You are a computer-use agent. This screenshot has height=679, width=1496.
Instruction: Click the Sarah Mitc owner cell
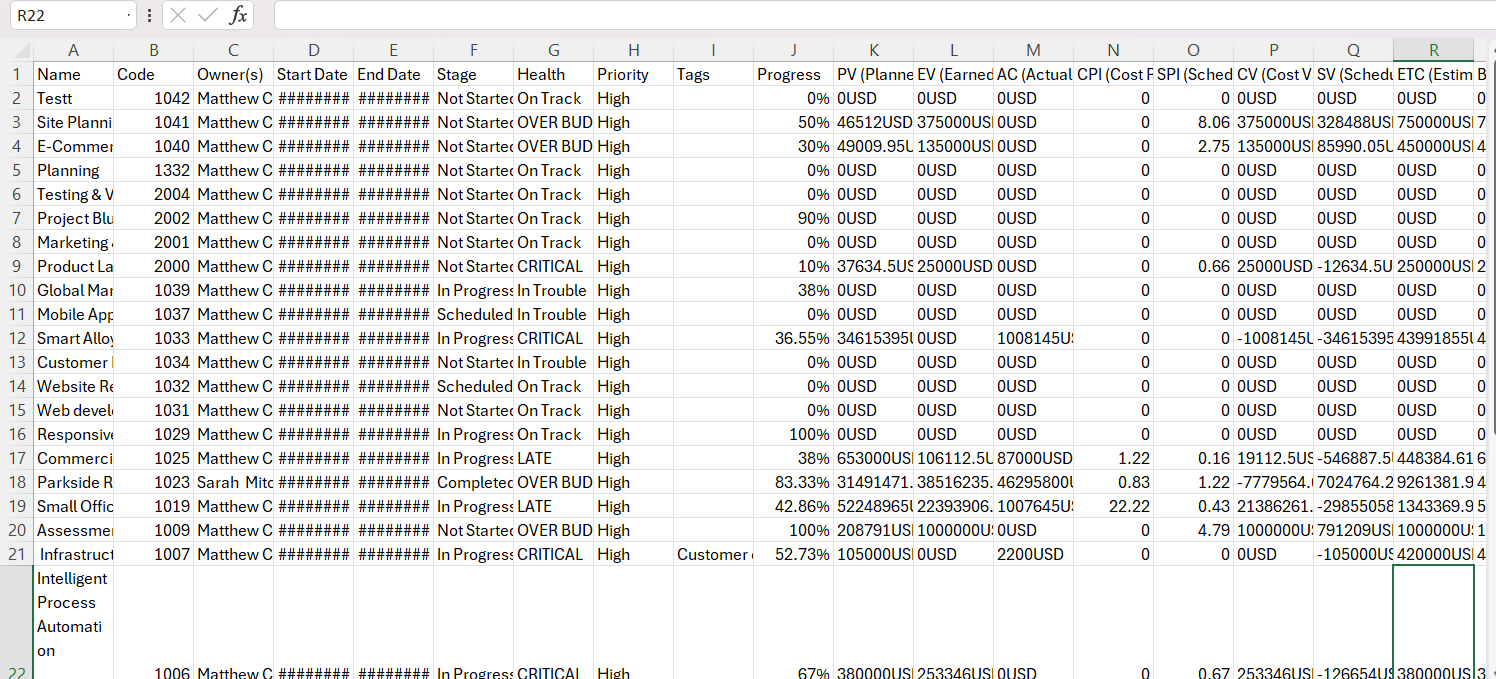click(x=233, y=482)
